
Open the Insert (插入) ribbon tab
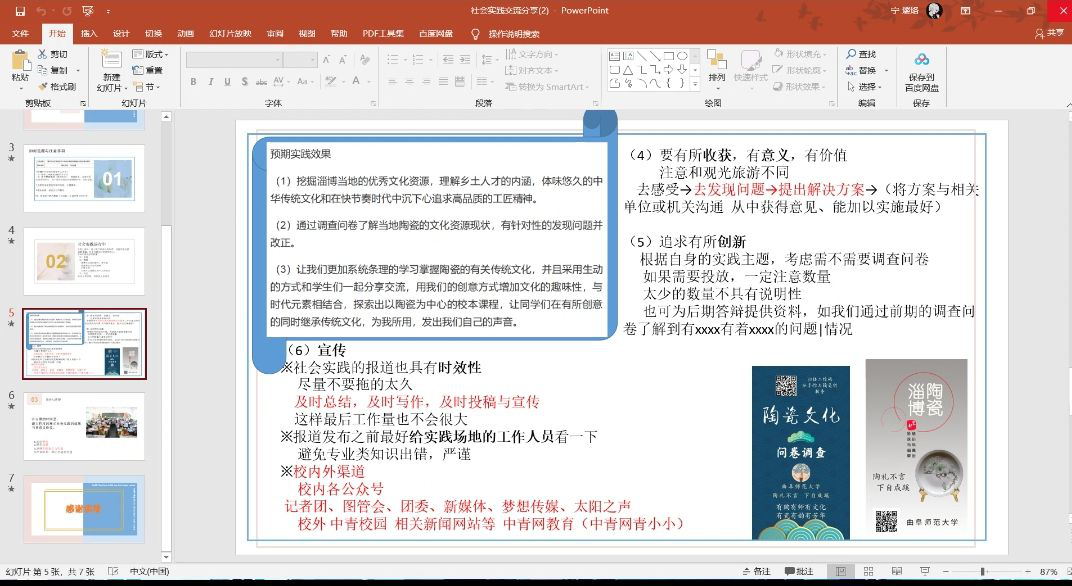[x=89, y=33]
